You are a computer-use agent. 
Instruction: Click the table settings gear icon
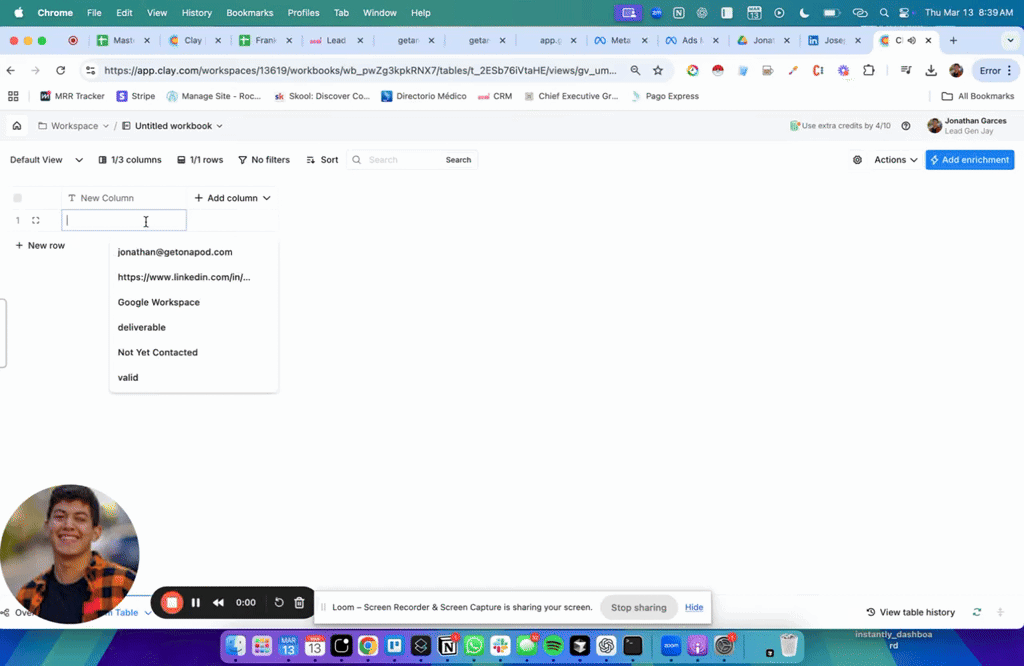pos(857,159)
